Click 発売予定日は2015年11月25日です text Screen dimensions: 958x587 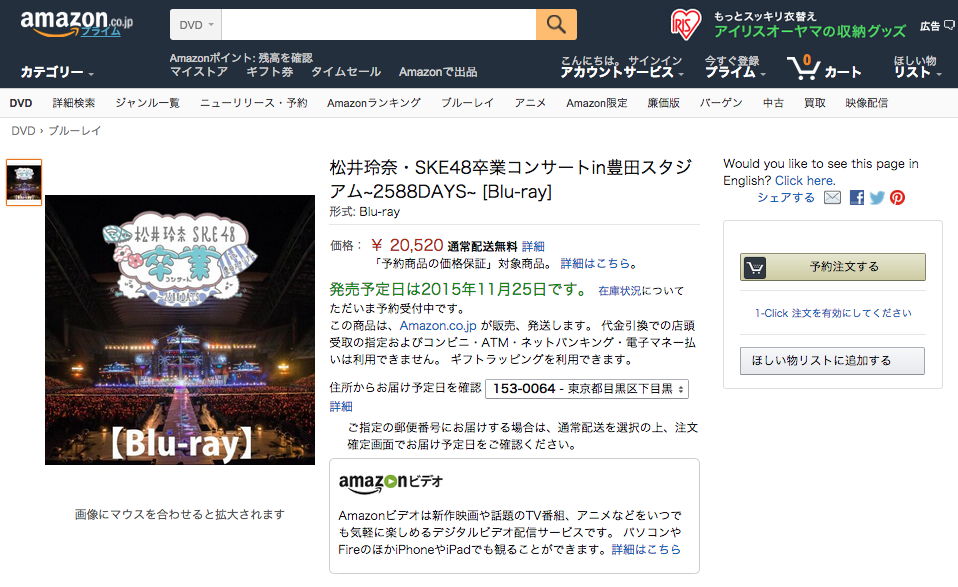(x=459, y=289)
